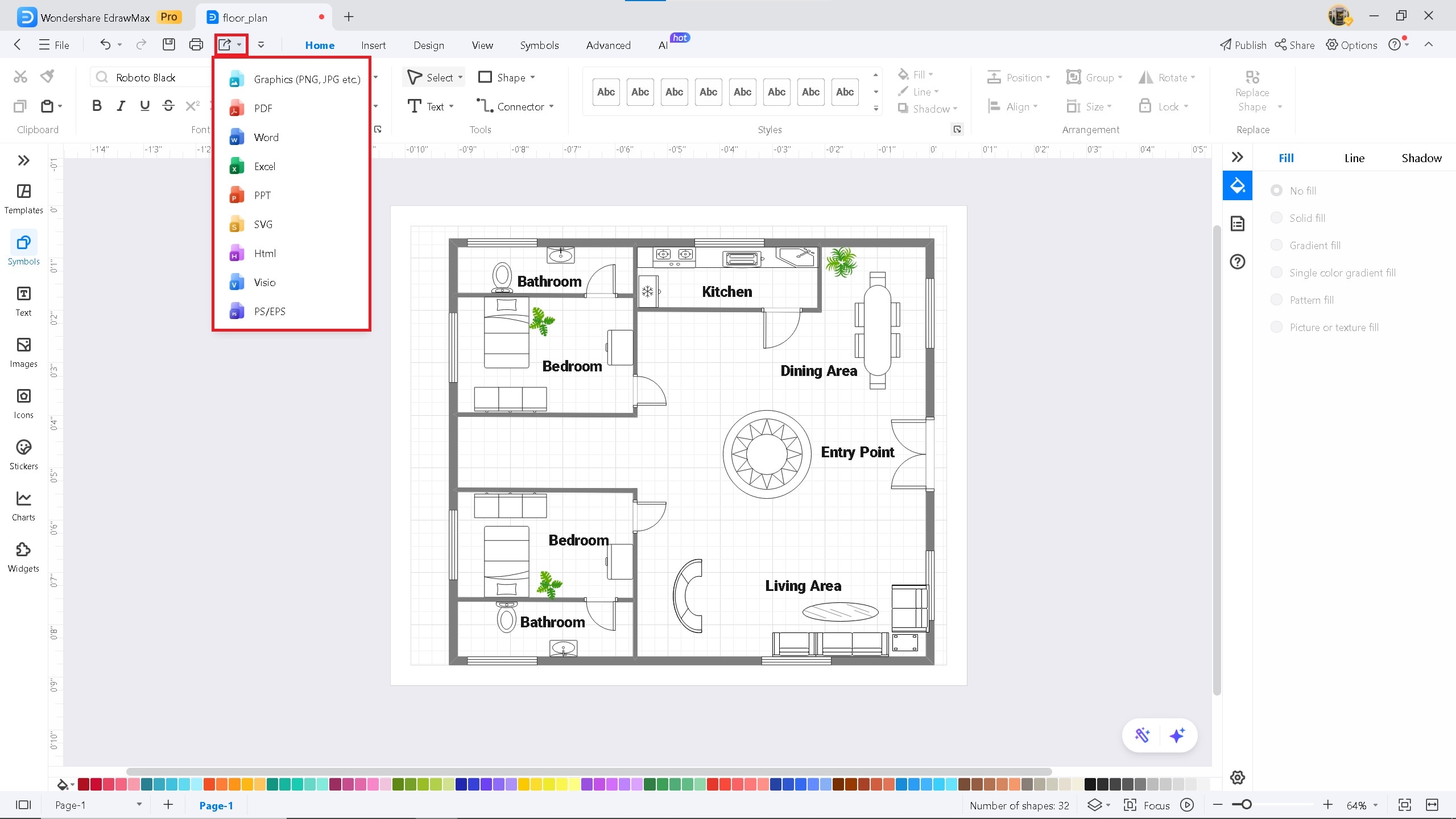Open the Icons sidebar panel
This screenshot has height=819, width=1456.
point(24,404)
